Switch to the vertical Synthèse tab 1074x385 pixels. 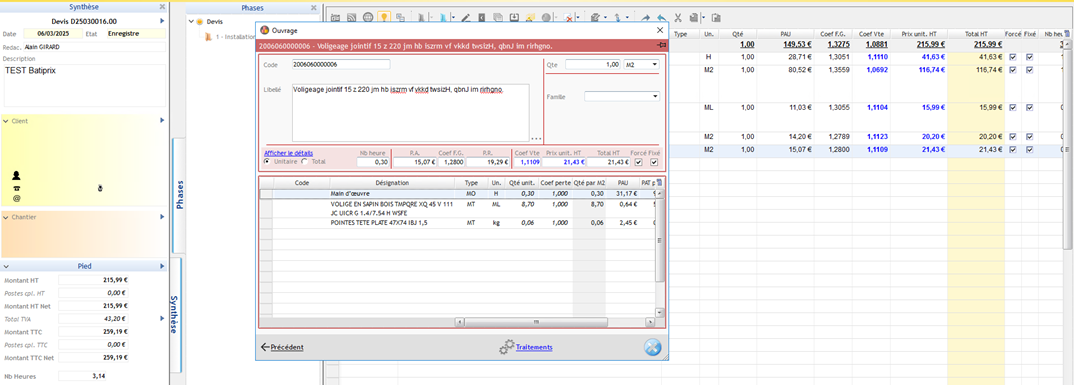point(174,314)
